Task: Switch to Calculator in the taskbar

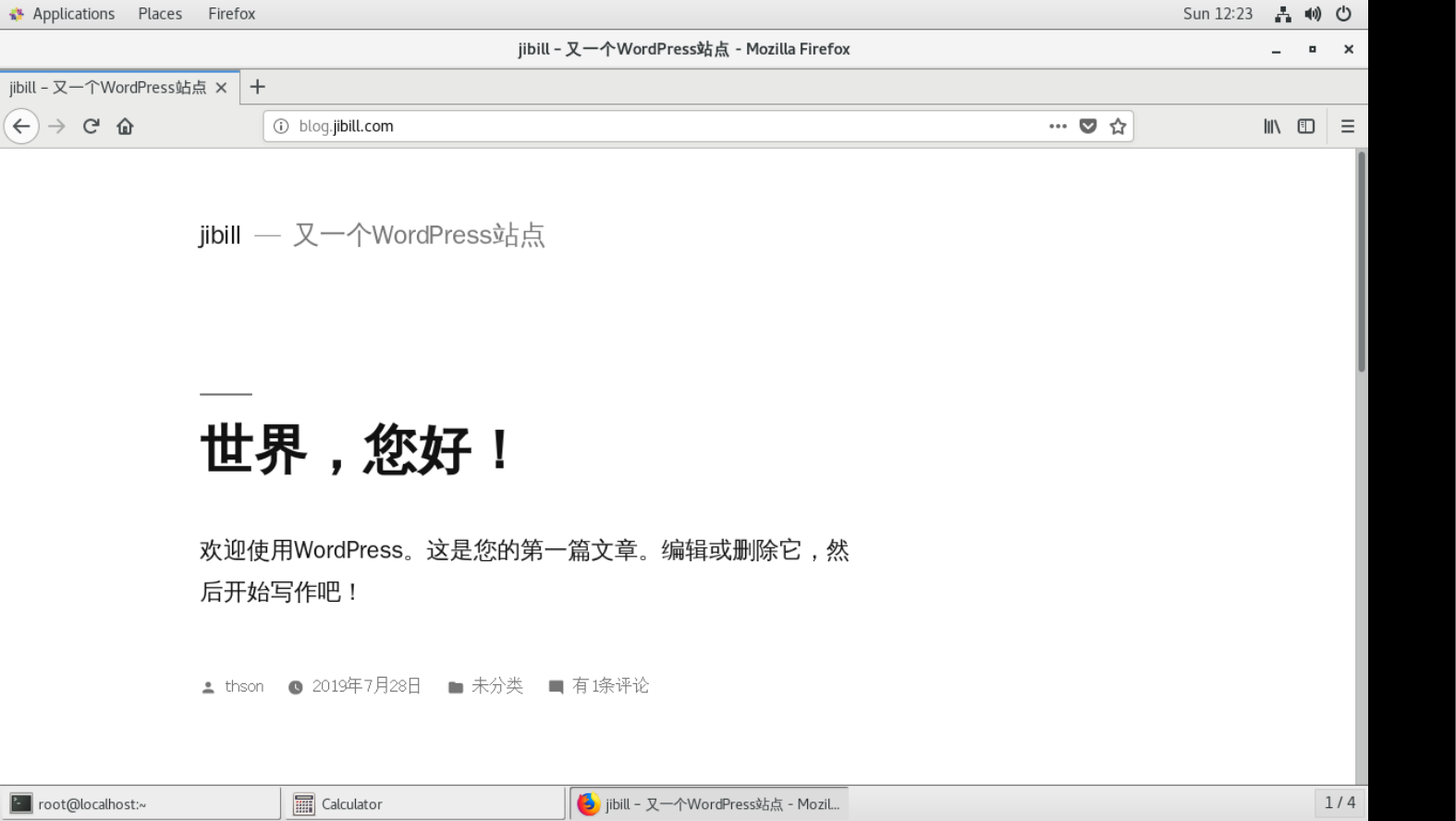Action: tap(426, 804)
